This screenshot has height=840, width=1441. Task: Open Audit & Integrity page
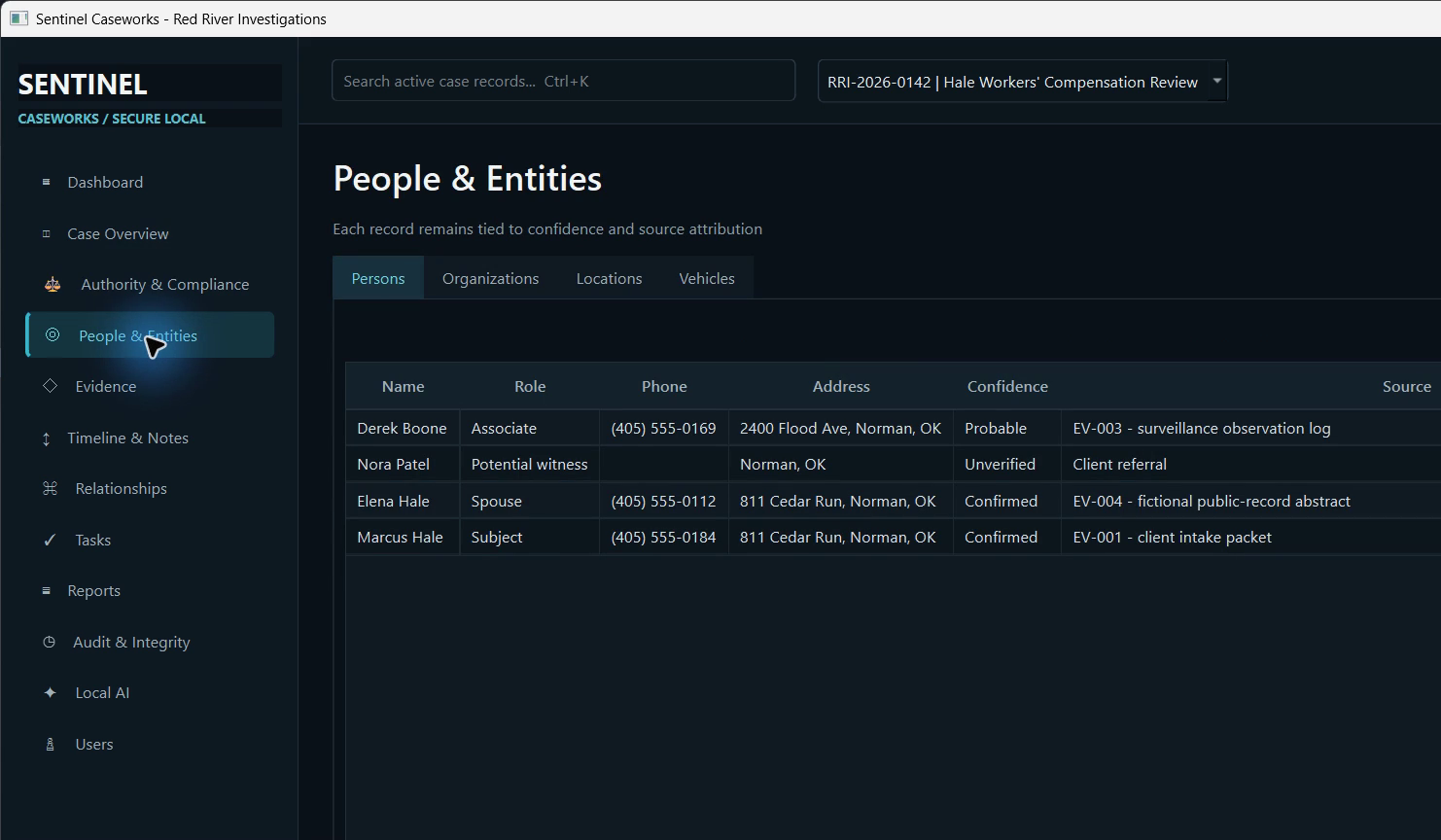click(150, 642)
